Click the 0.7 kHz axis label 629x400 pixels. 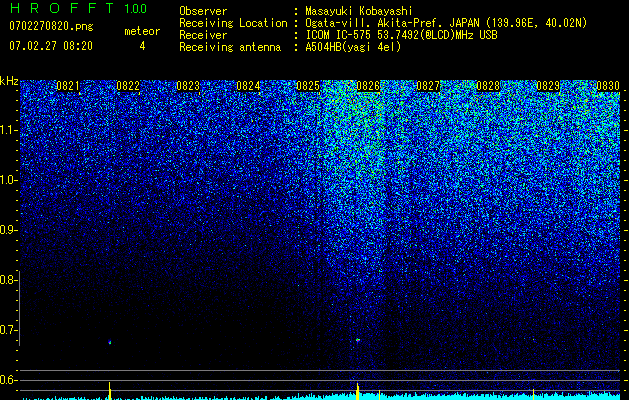coord(7,330)
